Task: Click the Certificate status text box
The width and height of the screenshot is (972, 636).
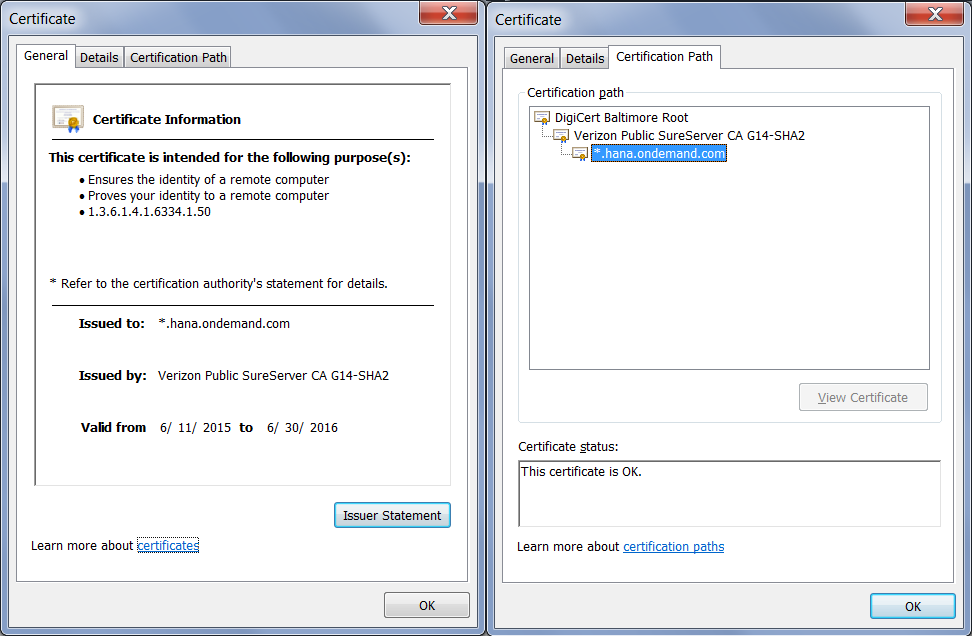Action: click(729, 493)
